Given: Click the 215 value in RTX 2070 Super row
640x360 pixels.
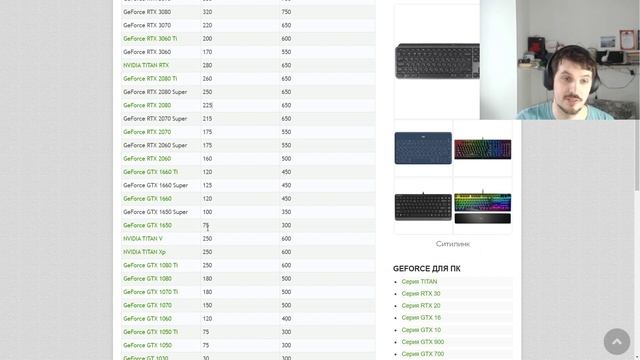Looking at the screenshot, I should (x=207, y=119).
